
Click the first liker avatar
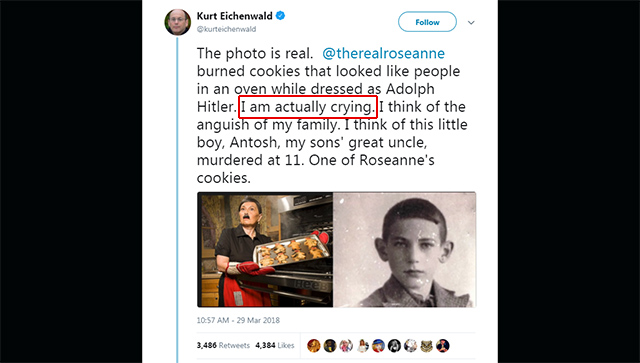(x=314, y=346)
